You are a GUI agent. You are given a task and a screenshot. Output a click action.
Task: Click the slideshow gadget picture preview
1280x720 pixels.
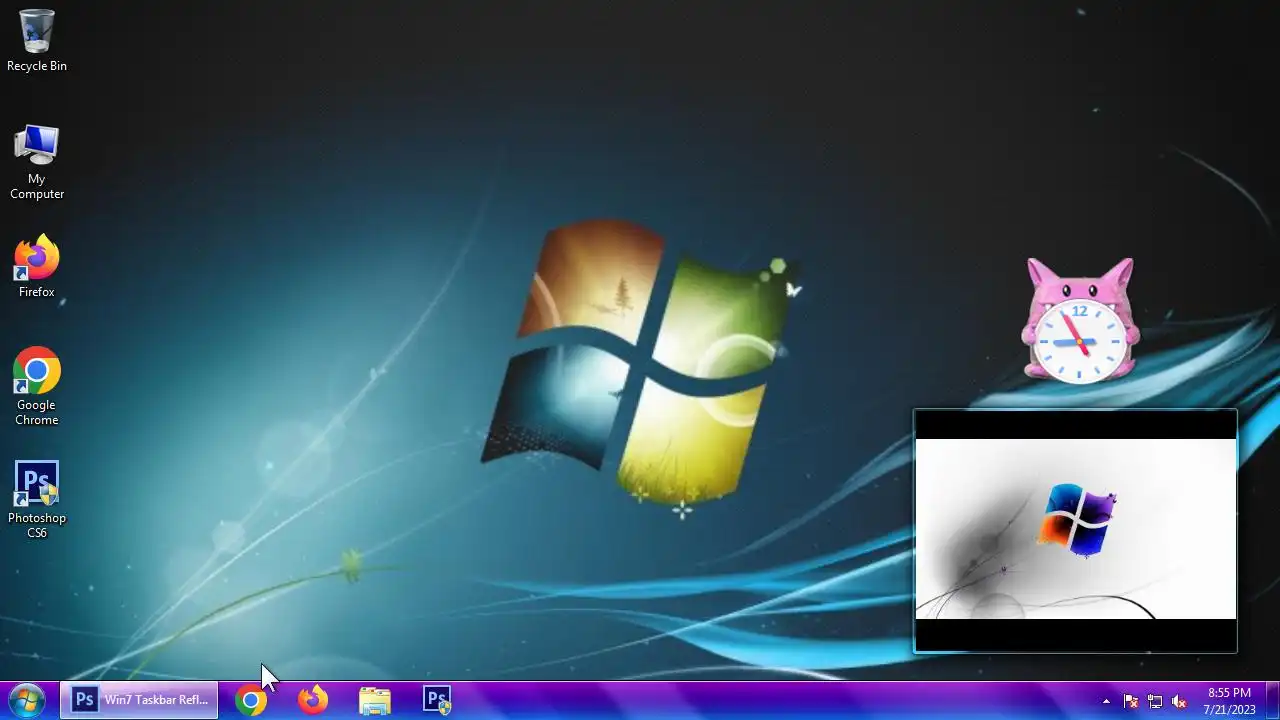[1076, 531]
